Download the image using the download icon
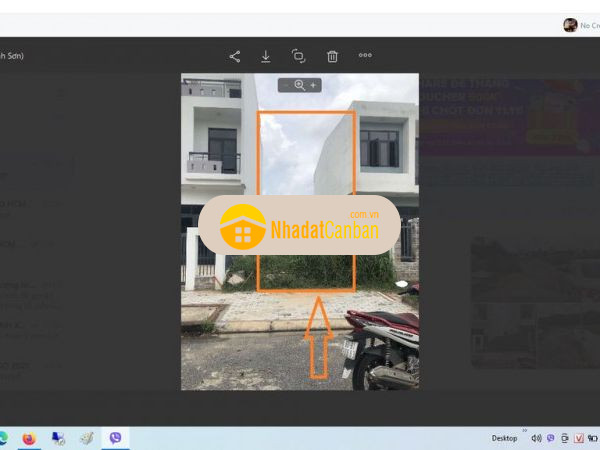Viewport: 600px width, 450px height. coord(266,56)
